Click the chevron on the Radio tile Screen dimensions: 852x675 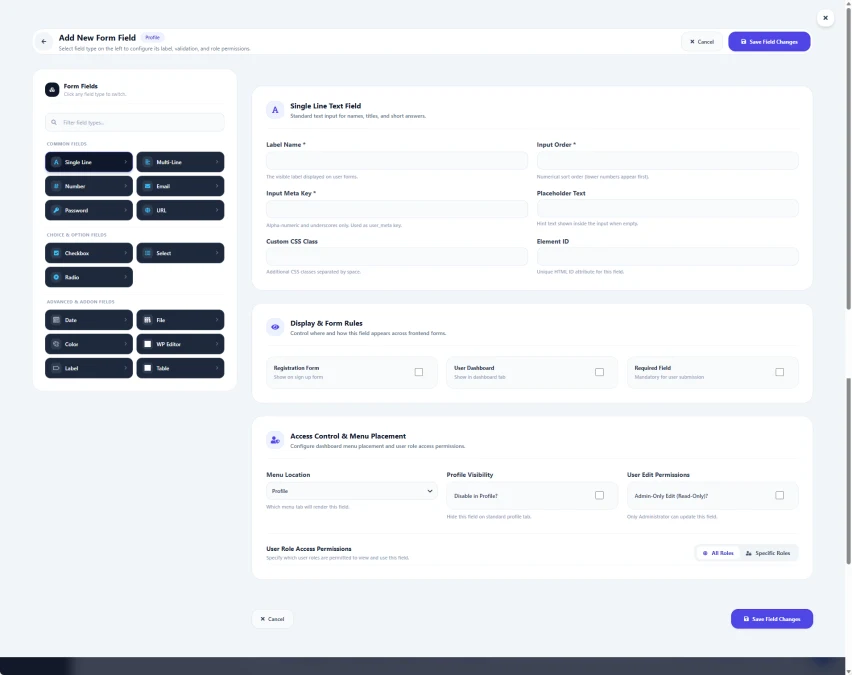(126, 277)
